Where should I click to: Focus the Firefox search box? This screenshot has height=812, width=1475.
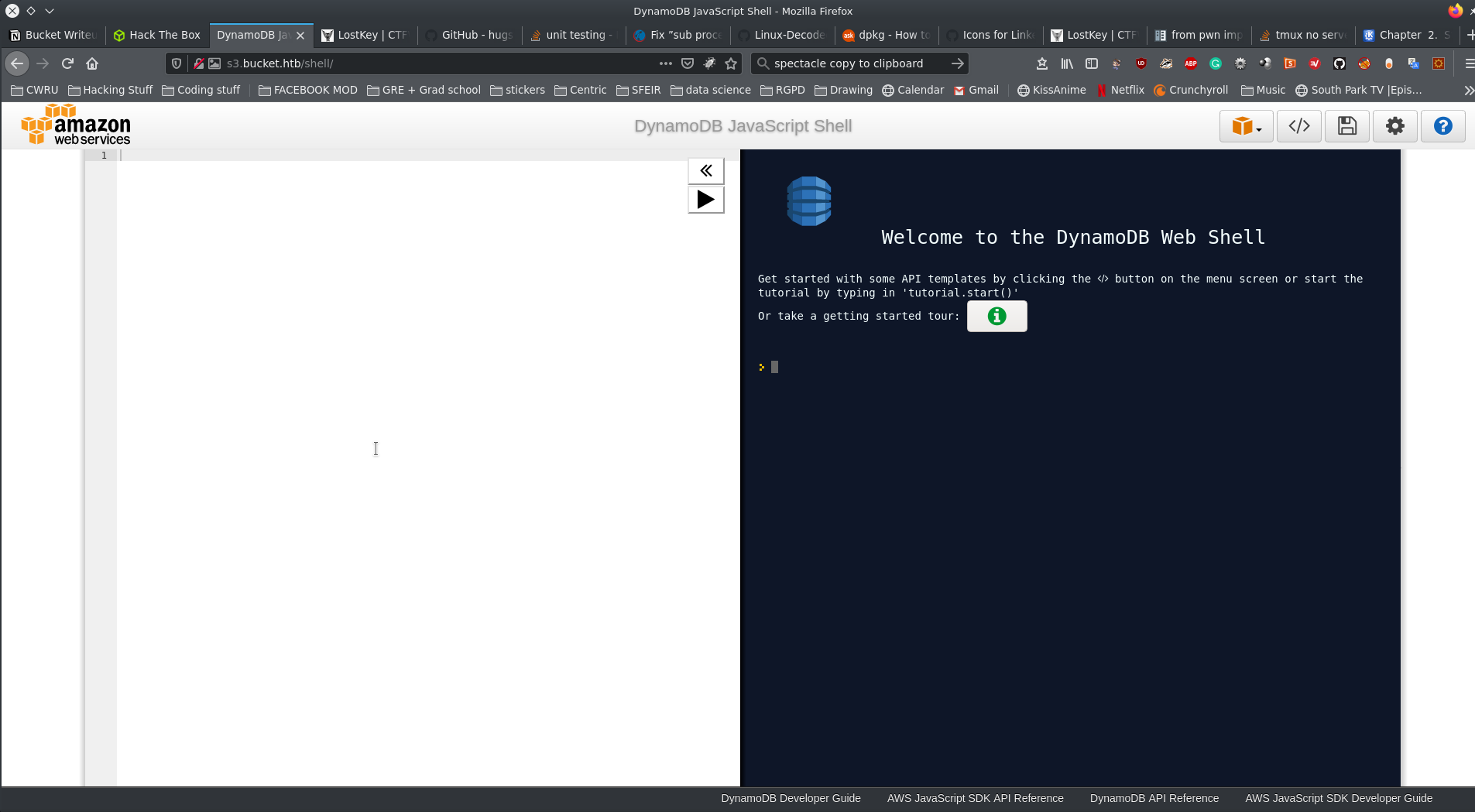tap(852, 63)
